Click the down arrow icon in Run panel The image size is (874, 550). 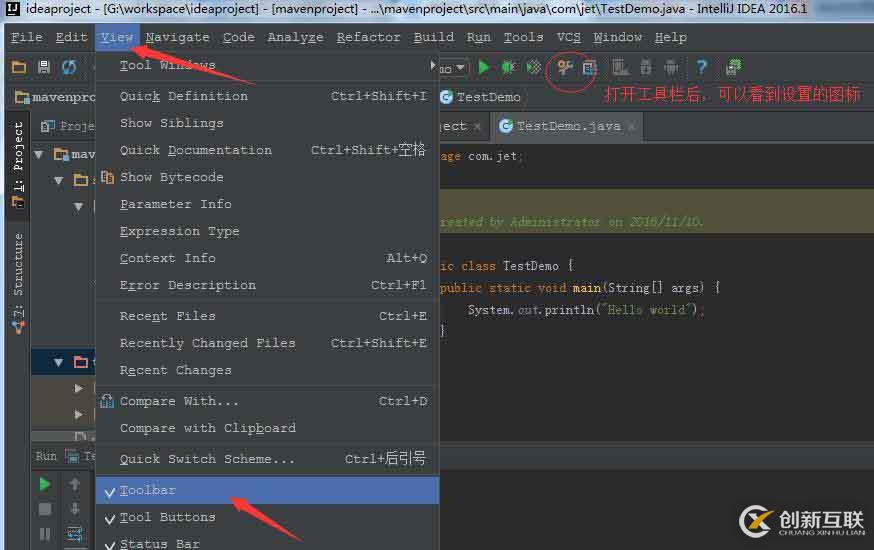(75, 509)
